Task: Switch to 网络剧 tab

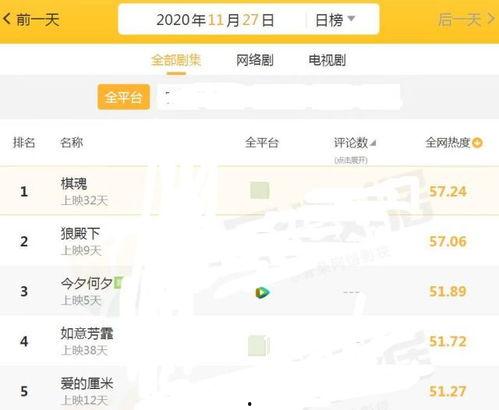Action: [x=255, y=60]
